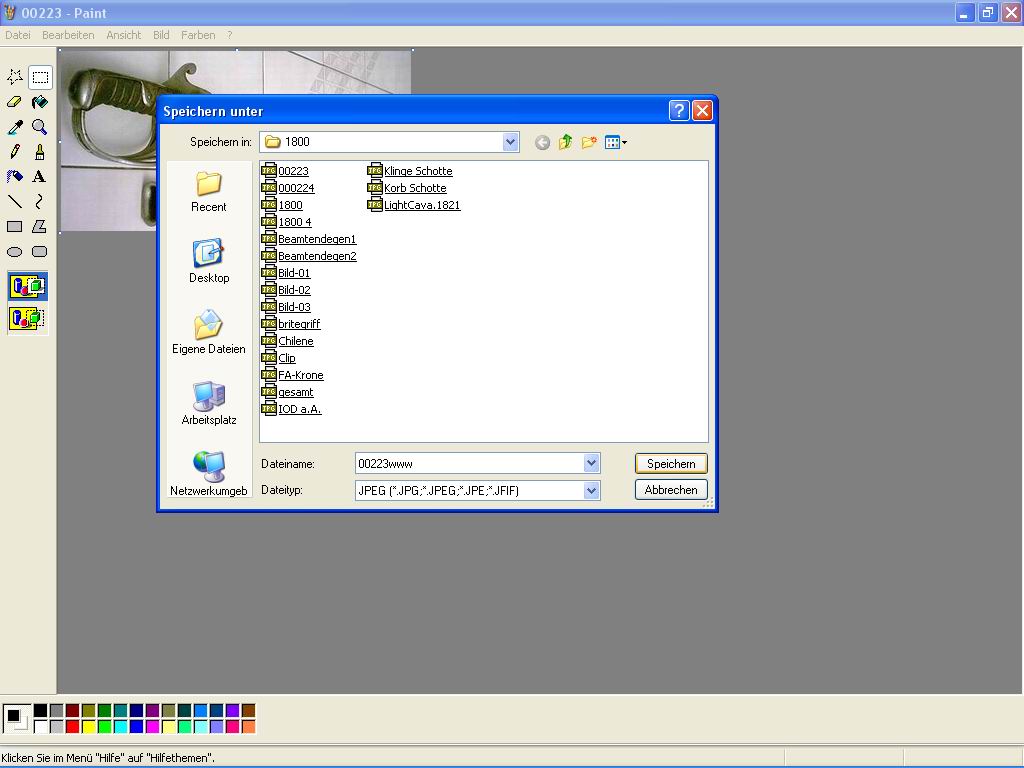Image resolution: width=1024 pixels, height=768 pixels.
Task: Enable opaque selection drawing option
Action: tap(27, 287)
